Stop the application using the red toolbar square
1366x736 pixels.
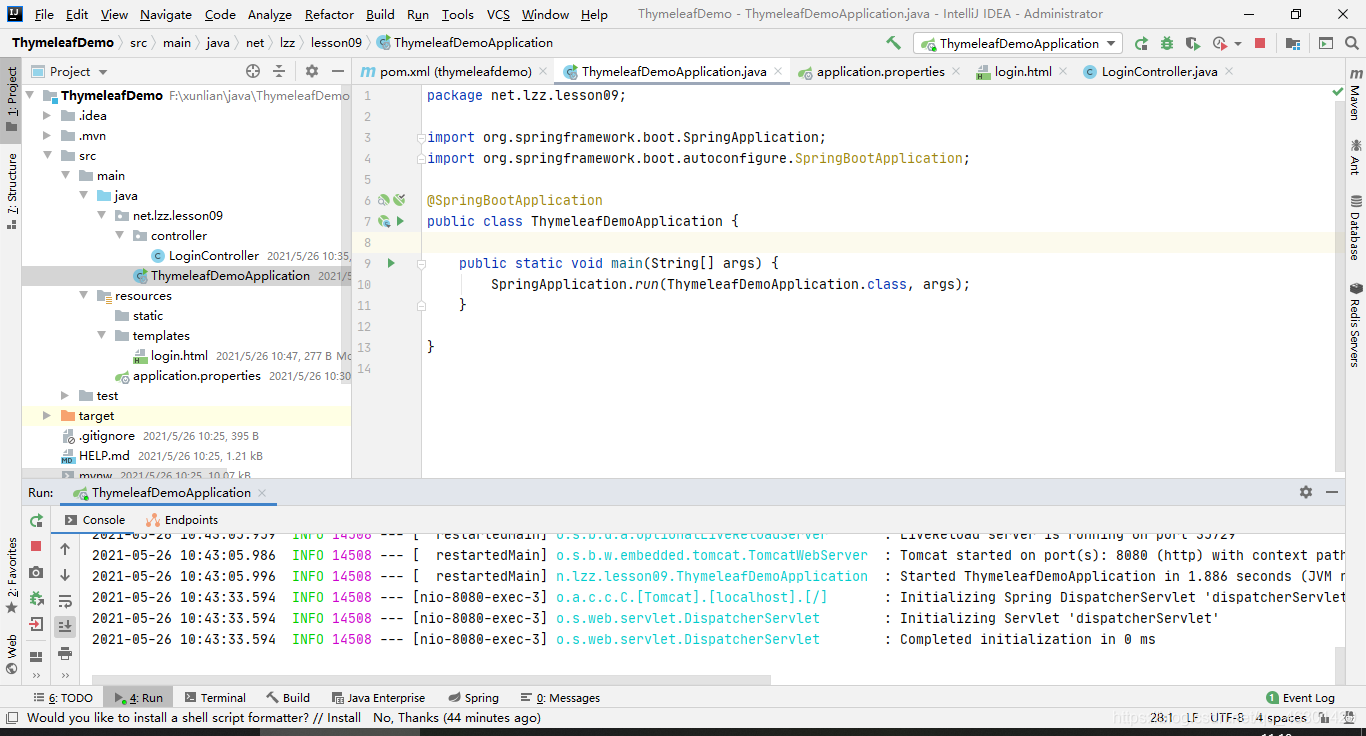(x=1260, y=43)
